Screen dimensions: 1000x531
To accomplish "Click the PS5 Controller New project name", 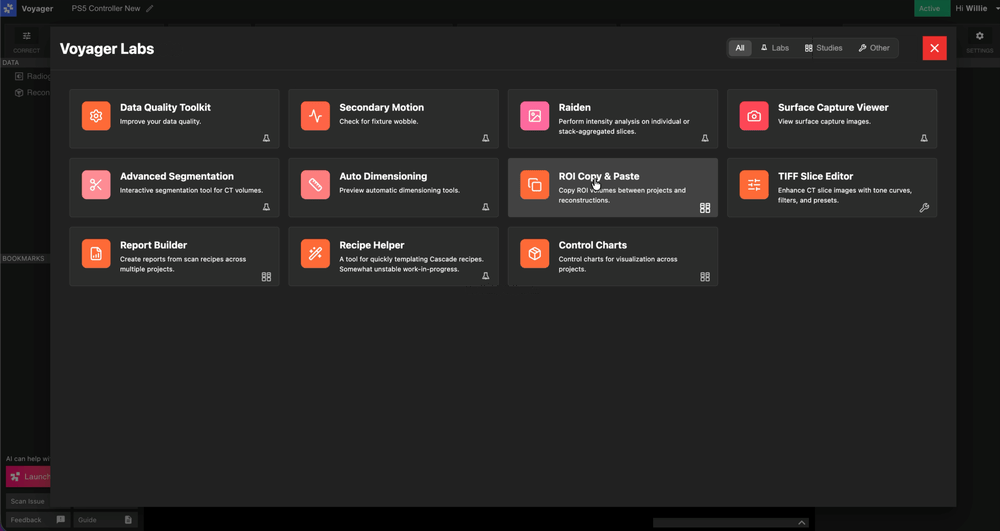I will pyautogui.click(x=106, y=8).
